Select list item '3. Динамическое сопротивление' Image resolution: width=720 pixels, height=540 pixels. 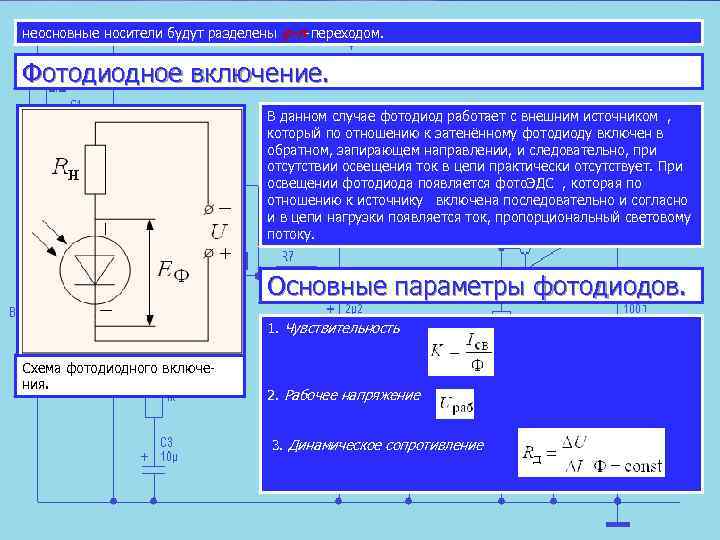[x=377, y=445]
